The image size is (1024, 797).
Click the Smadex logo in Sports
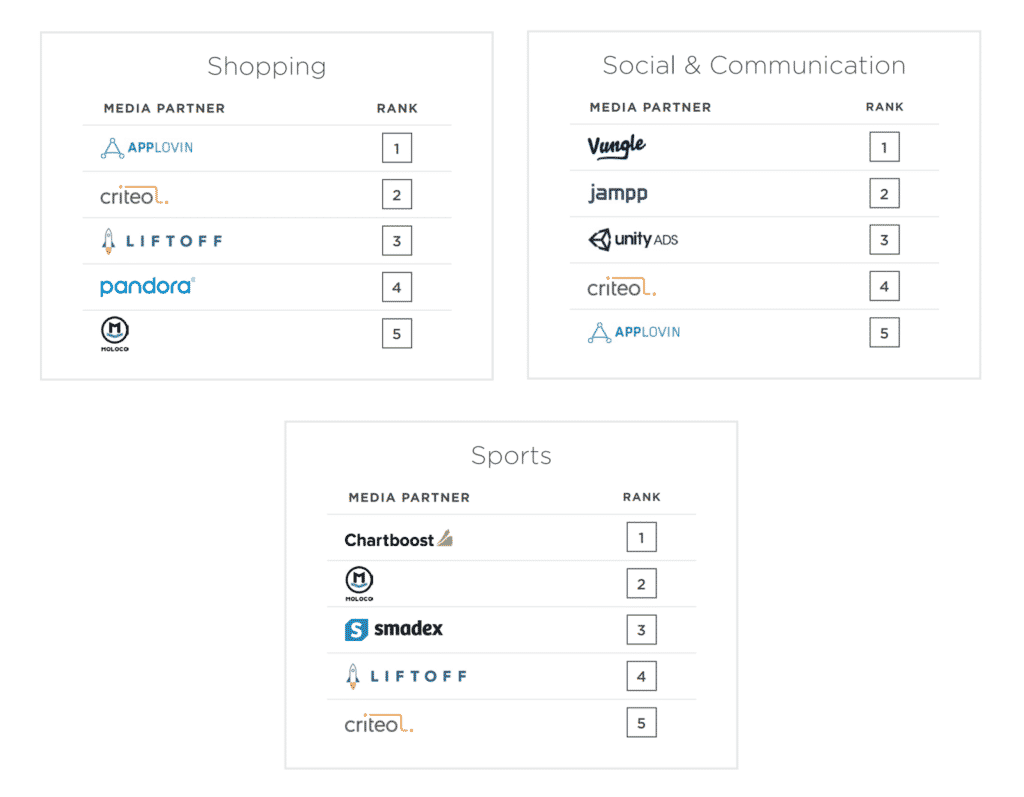[x=394, y=629]
